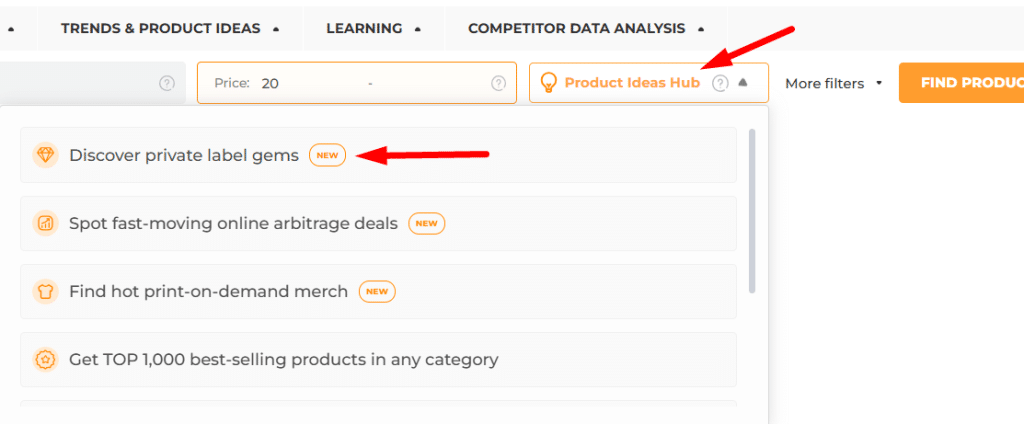Open the Competitor Data Analysis menu

coord(586,29)
